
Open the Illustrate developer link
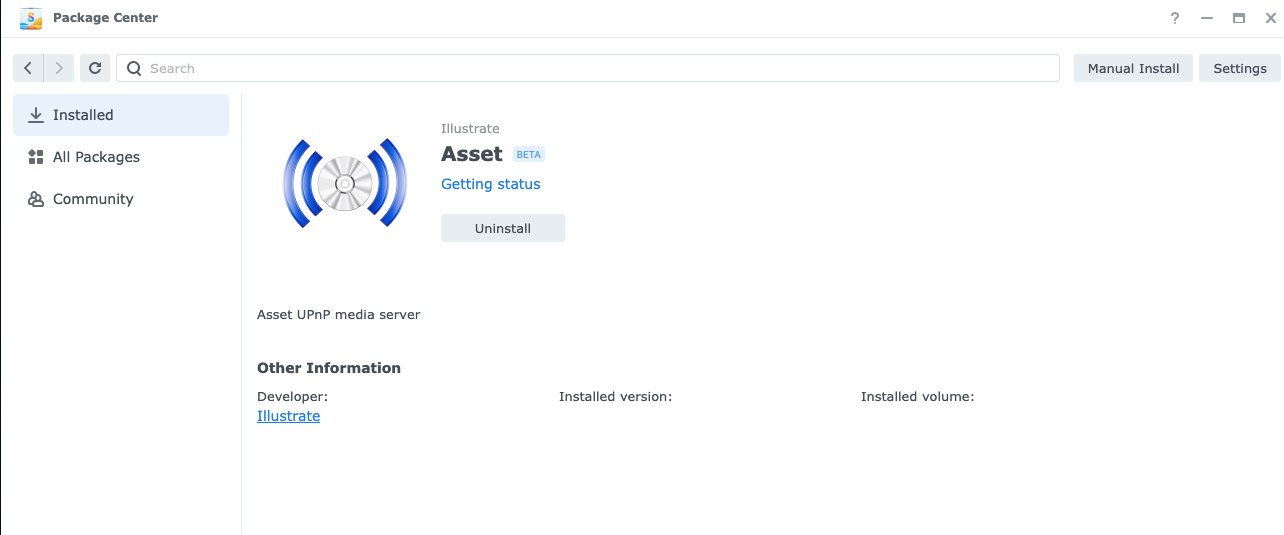tap(288, 416)
